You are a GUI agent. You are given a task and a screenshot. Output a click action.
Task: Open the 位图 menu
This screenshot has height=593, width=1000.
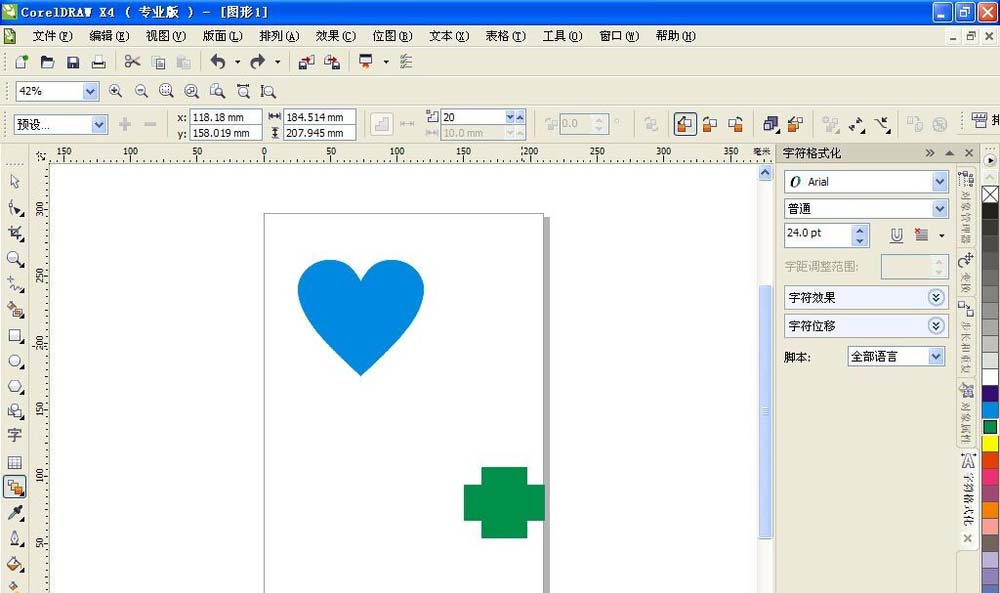392,36
